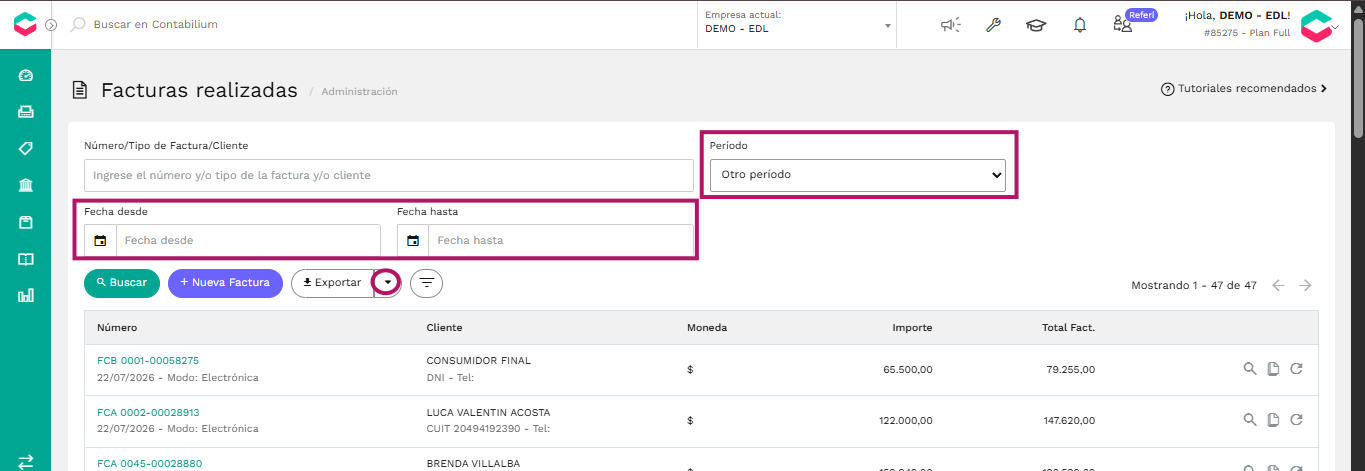1365x471 pixels.
Task: Click client name BRENDA VILLALBA
Action: click(x=473, y=464)
